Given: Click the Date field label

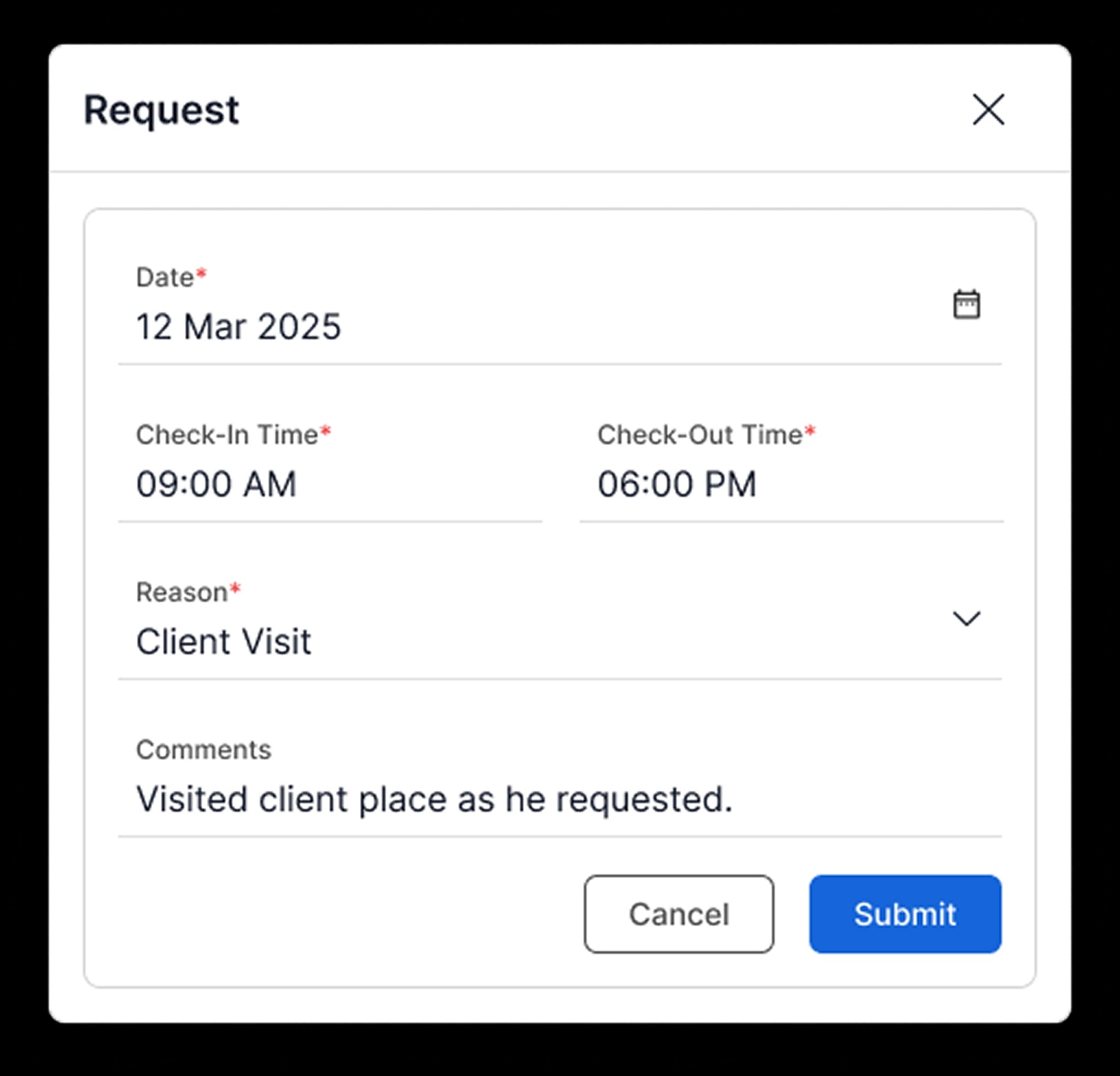Looking at the screenshot, I should pos(165,278).
